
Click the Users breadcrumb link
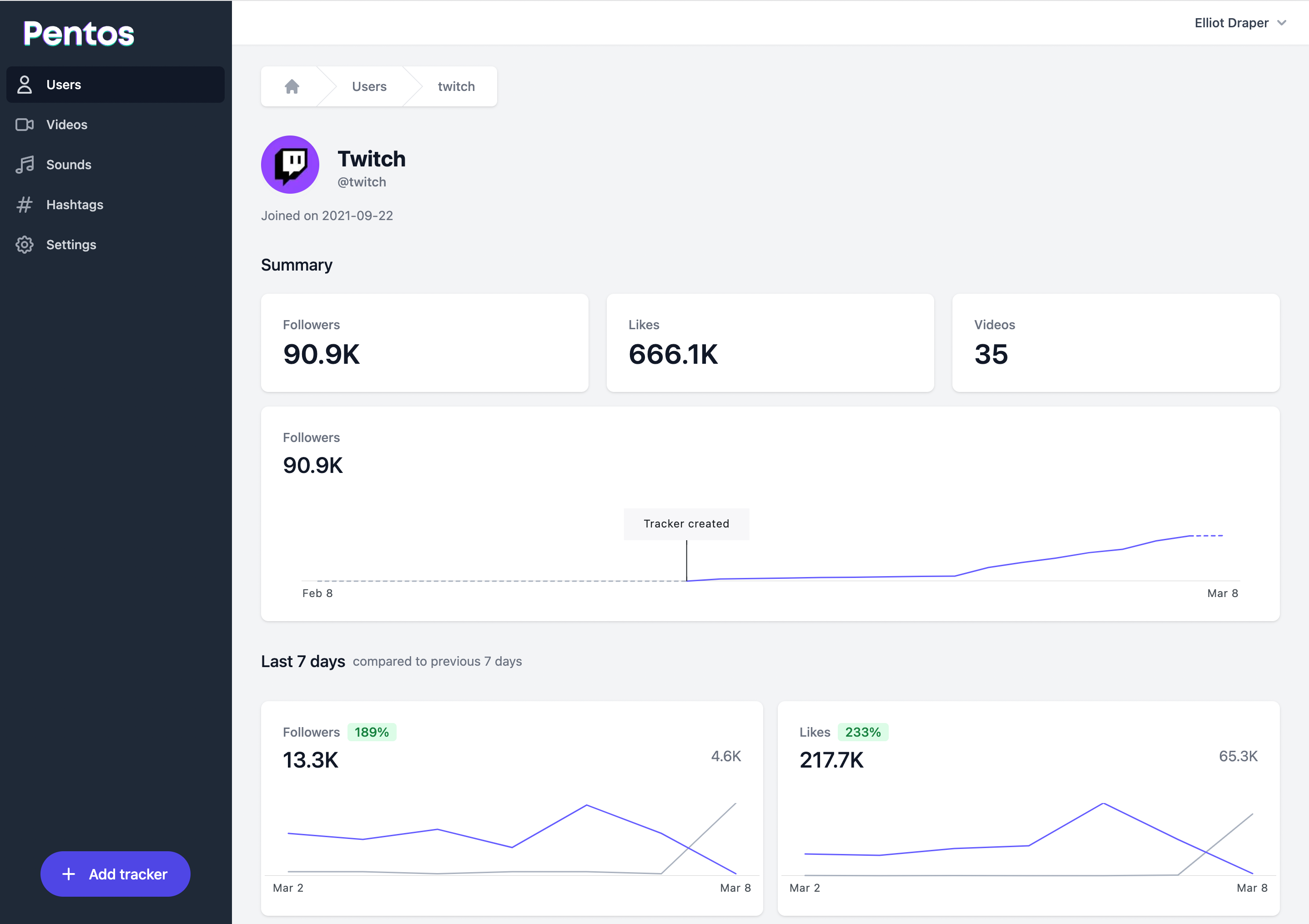[x=369, y=86]
